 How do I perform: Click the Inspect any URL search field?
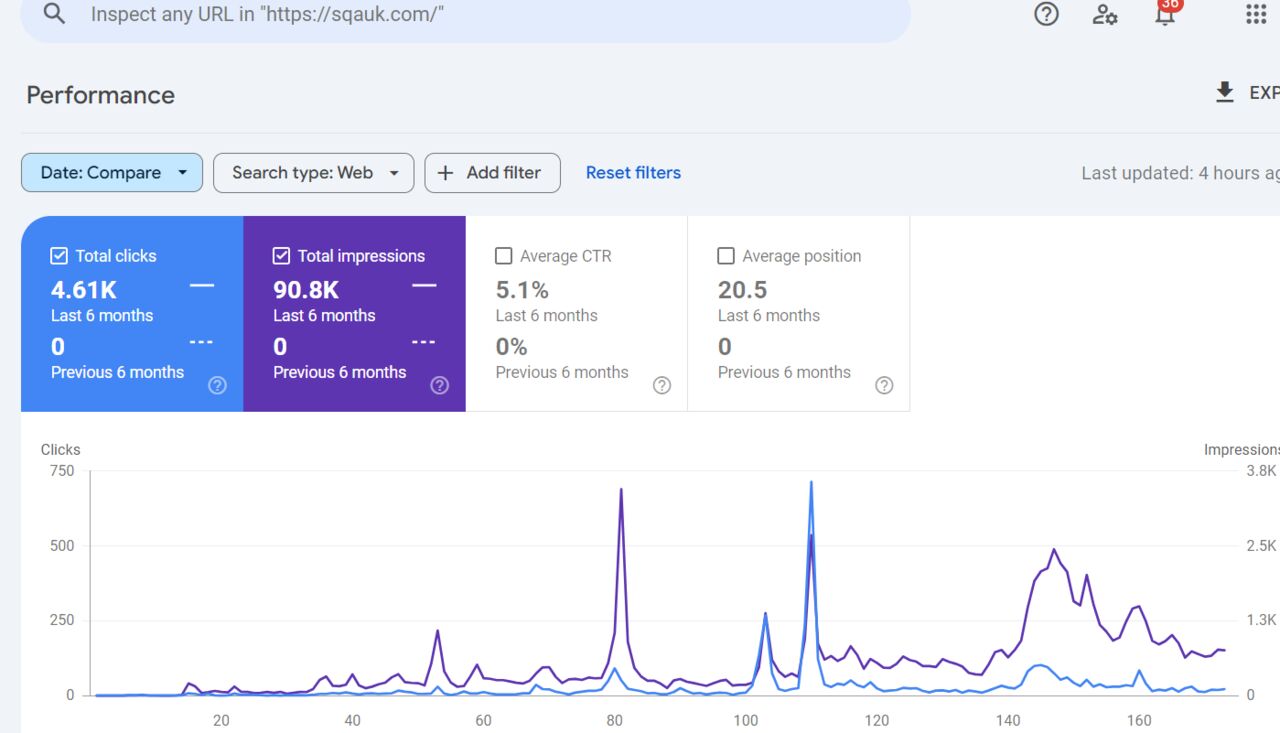point(465,15)
